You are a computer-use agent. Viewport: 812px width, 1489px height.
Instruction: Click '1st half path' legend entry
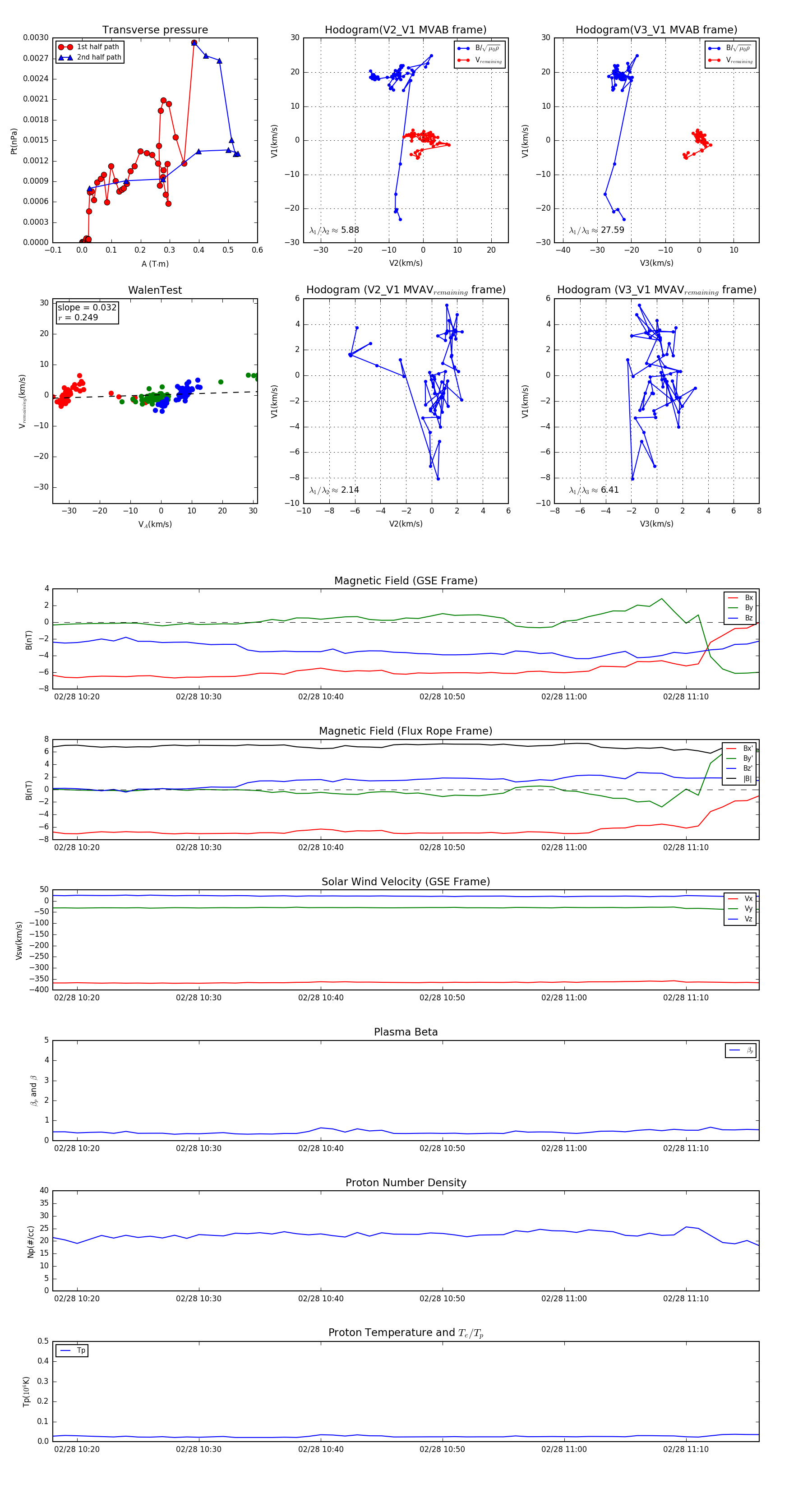click(90, 47)
